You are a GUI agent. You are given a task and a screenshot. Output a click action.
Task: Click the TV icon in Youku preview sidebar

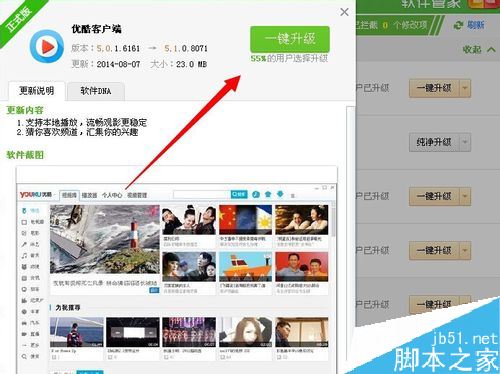tap(24, 222)
